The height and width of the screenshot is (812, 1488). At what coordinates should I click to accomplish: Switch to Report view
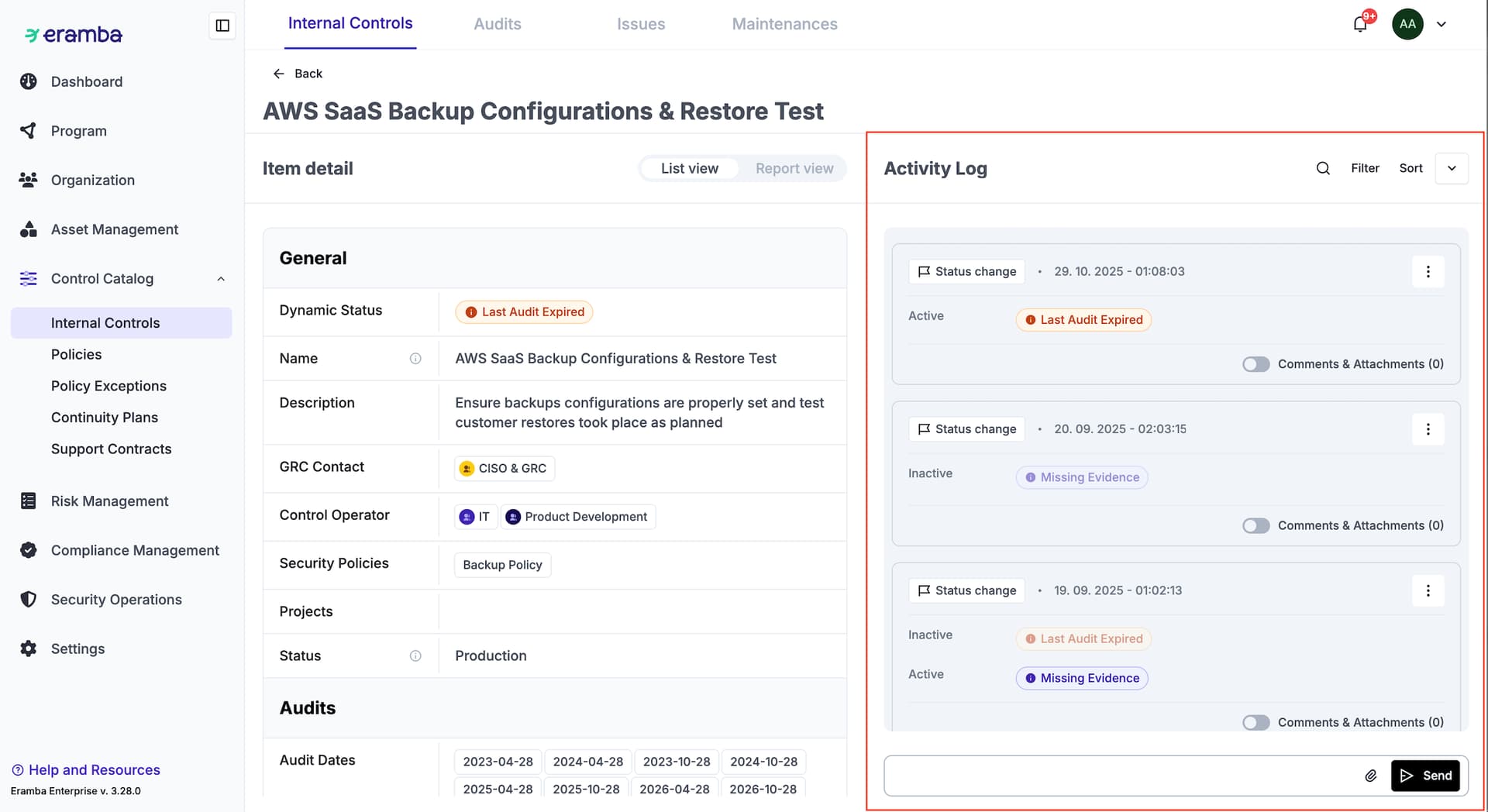click(x=794, y=169)
